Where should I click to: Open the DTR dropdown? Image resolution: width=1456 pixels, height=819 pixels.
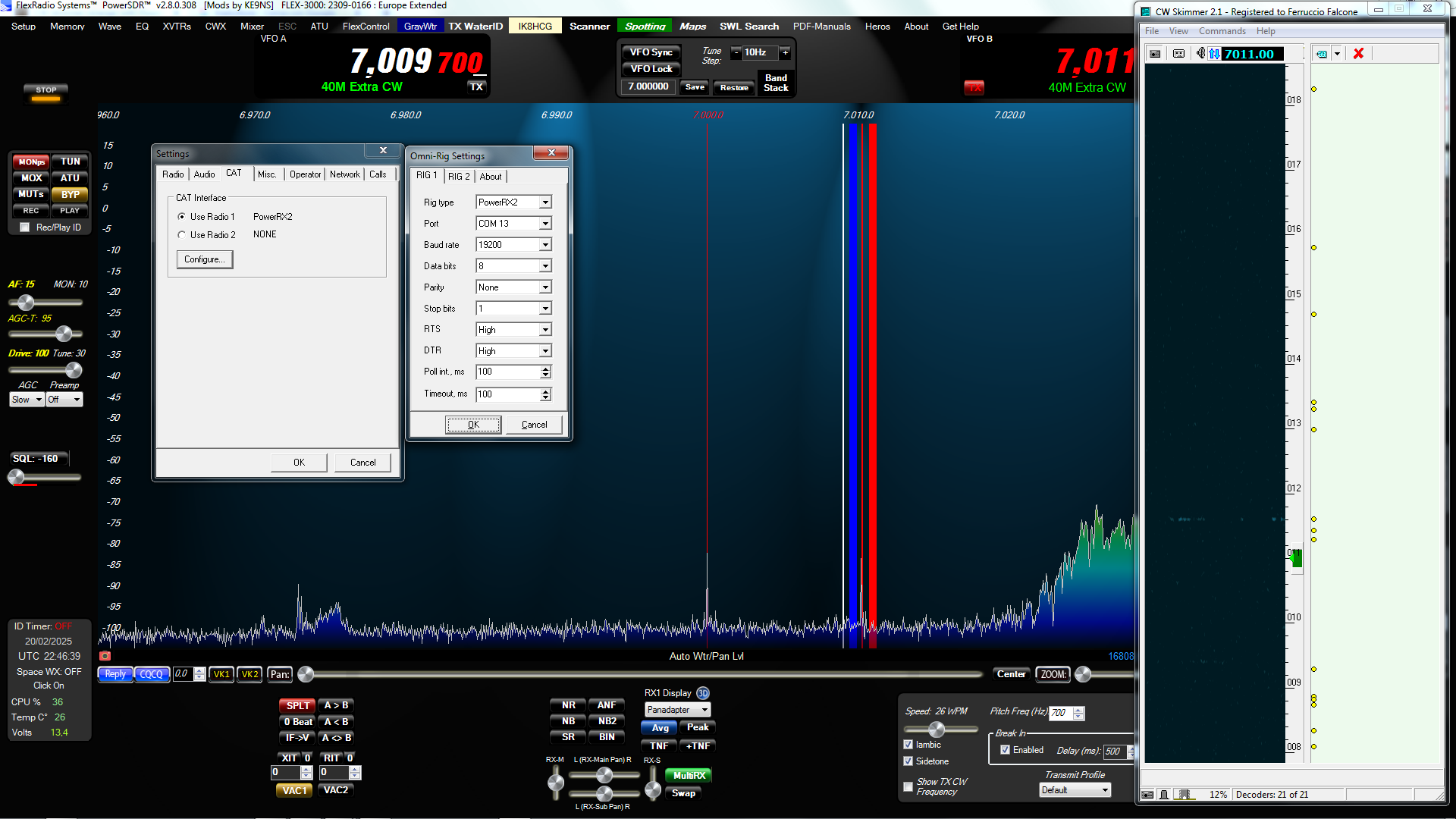[x=545, y=351]
